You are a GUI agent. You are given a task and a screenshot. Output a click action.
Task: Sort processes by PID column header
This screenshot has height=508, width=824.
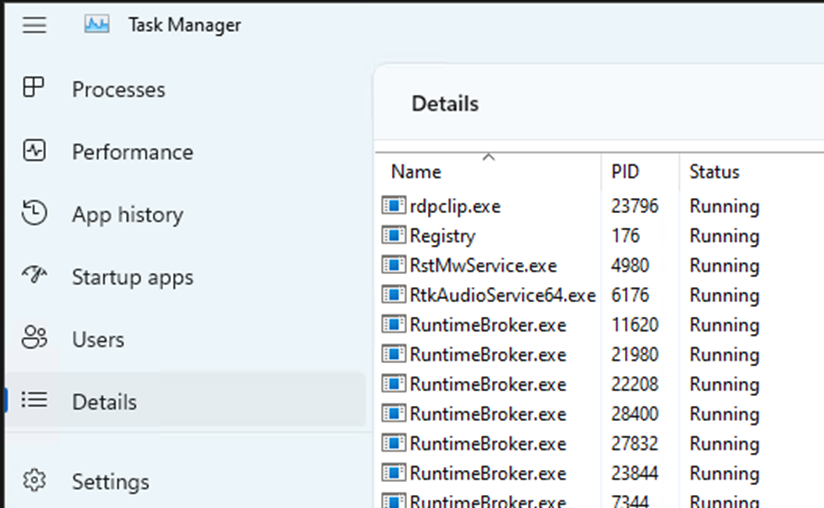(x=625, y=172)
